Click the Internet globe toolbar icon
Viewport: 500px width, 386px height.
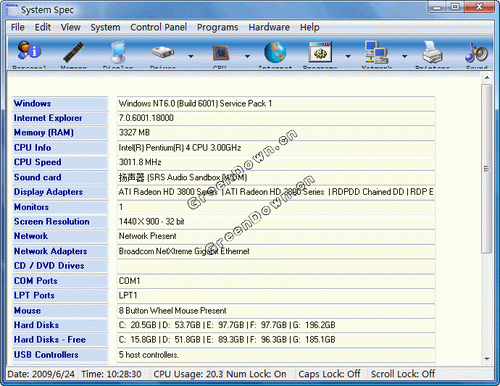(x=275, y=52)
